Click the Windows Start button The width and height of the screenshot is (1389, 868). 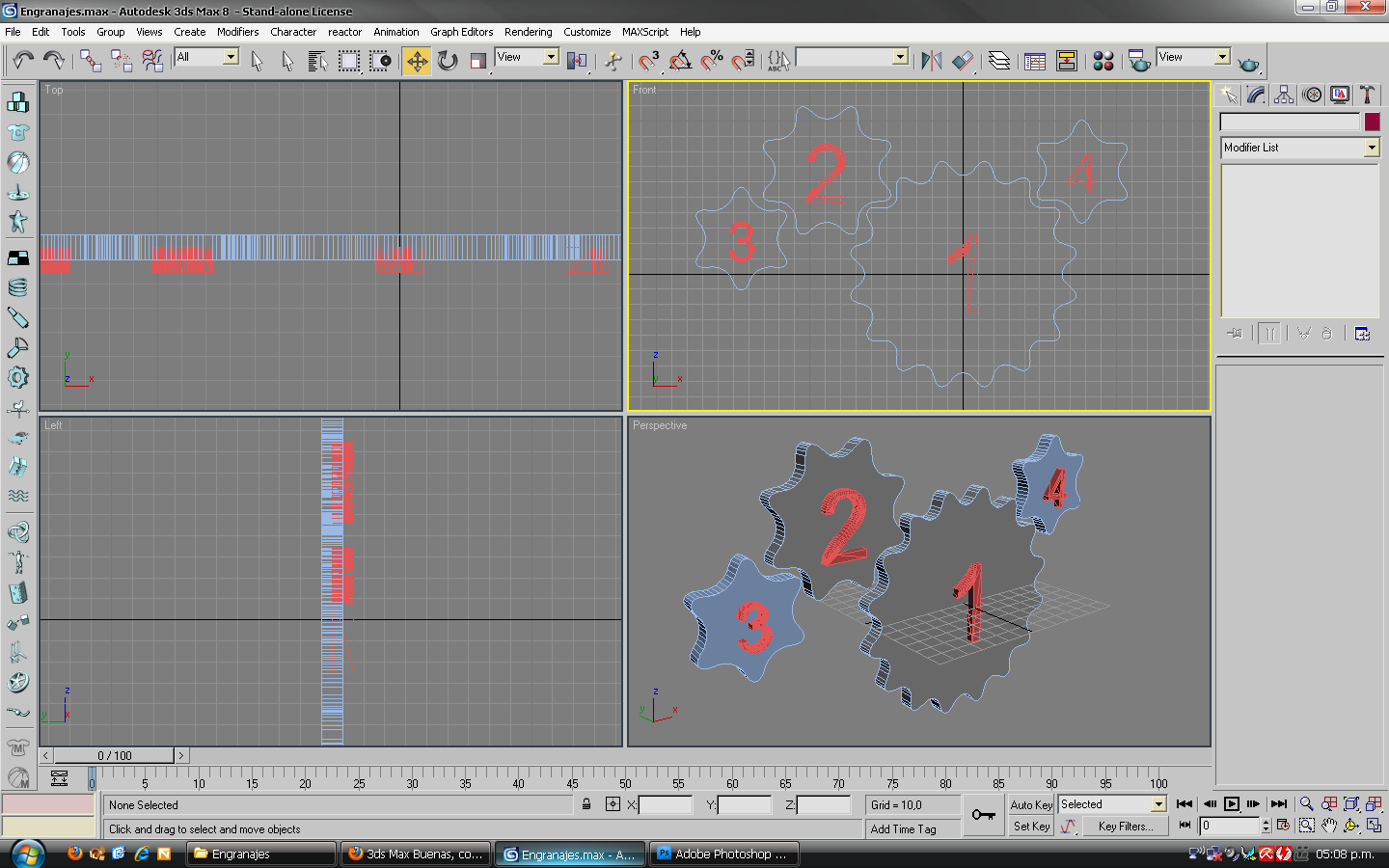pos(26,854)
